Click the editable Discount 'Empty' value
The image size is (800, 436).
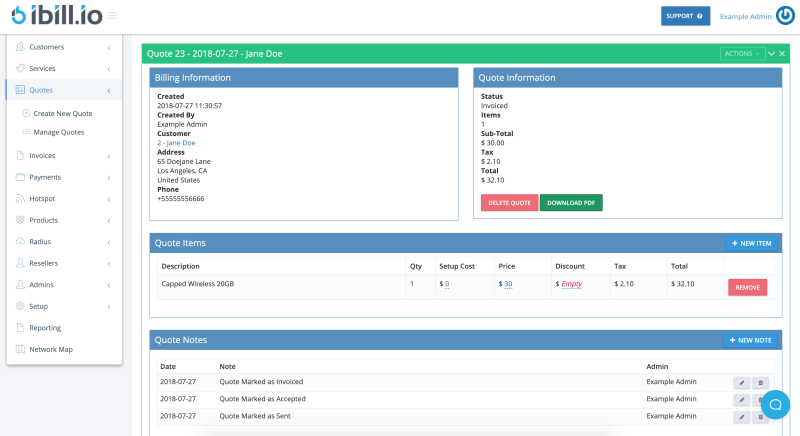tap(571, 284)
